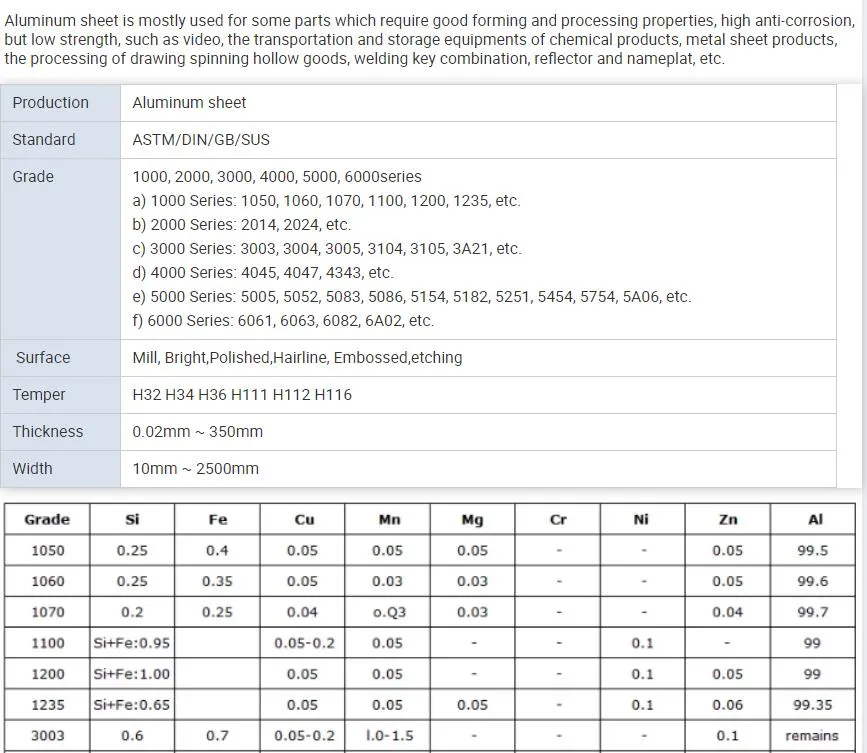Select the Grade row label
The height and width of the screenshot is (753, 867).
click(x=33, y=176)
